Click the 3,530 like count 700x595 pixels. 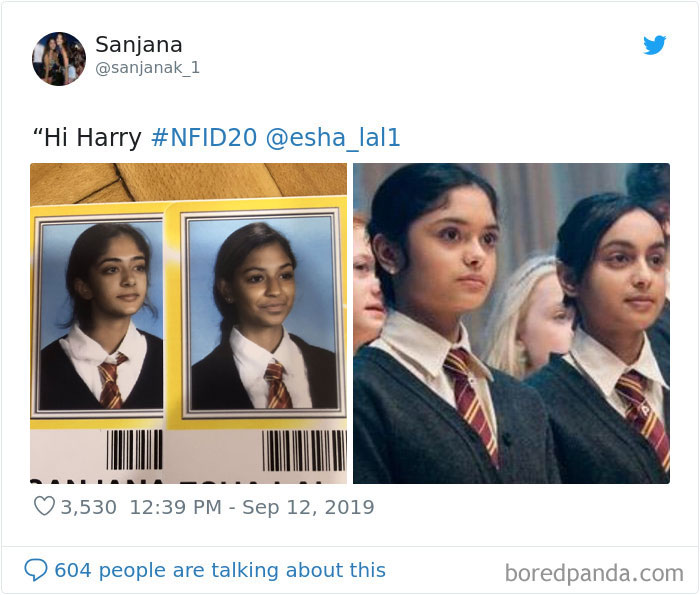[89, 507]
